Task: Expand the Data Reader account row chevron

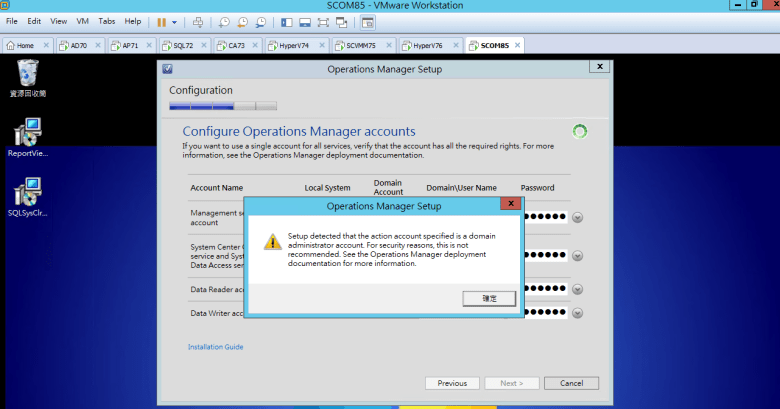Action: click(577, 288)
